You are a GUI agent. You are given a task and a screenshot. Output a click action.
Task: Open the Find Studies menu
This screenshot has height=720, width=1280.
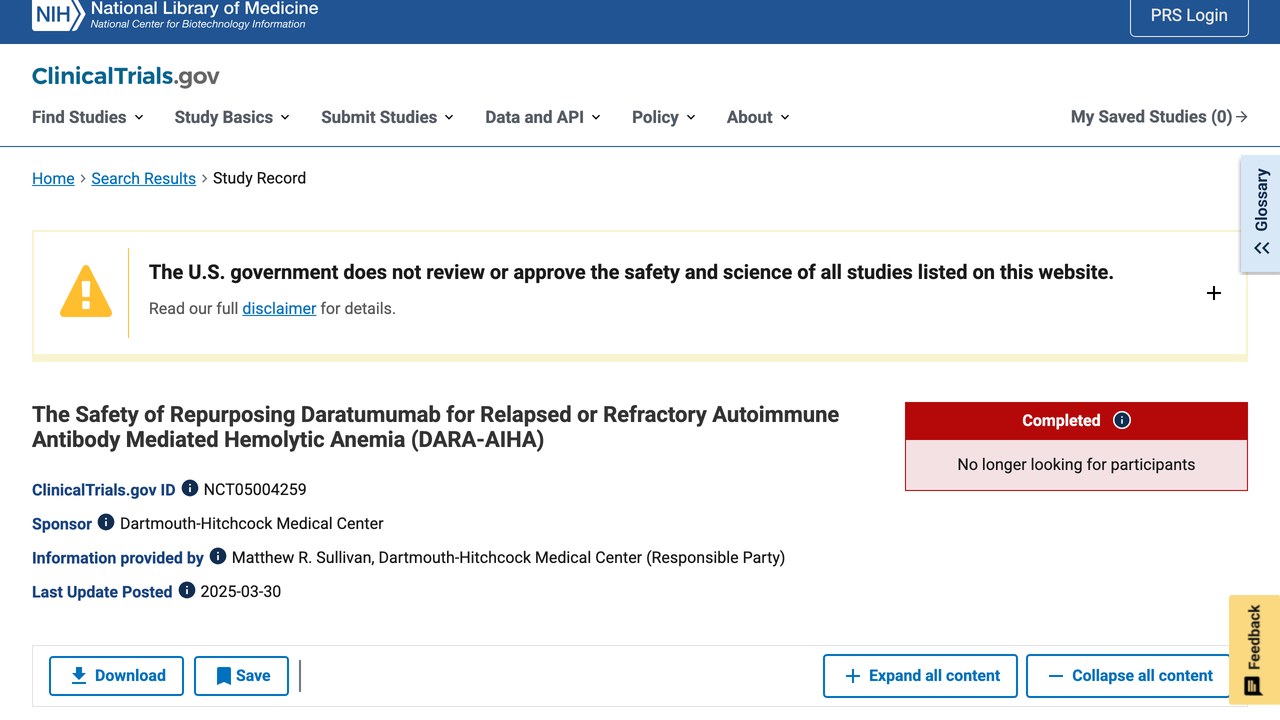[88, 117]
